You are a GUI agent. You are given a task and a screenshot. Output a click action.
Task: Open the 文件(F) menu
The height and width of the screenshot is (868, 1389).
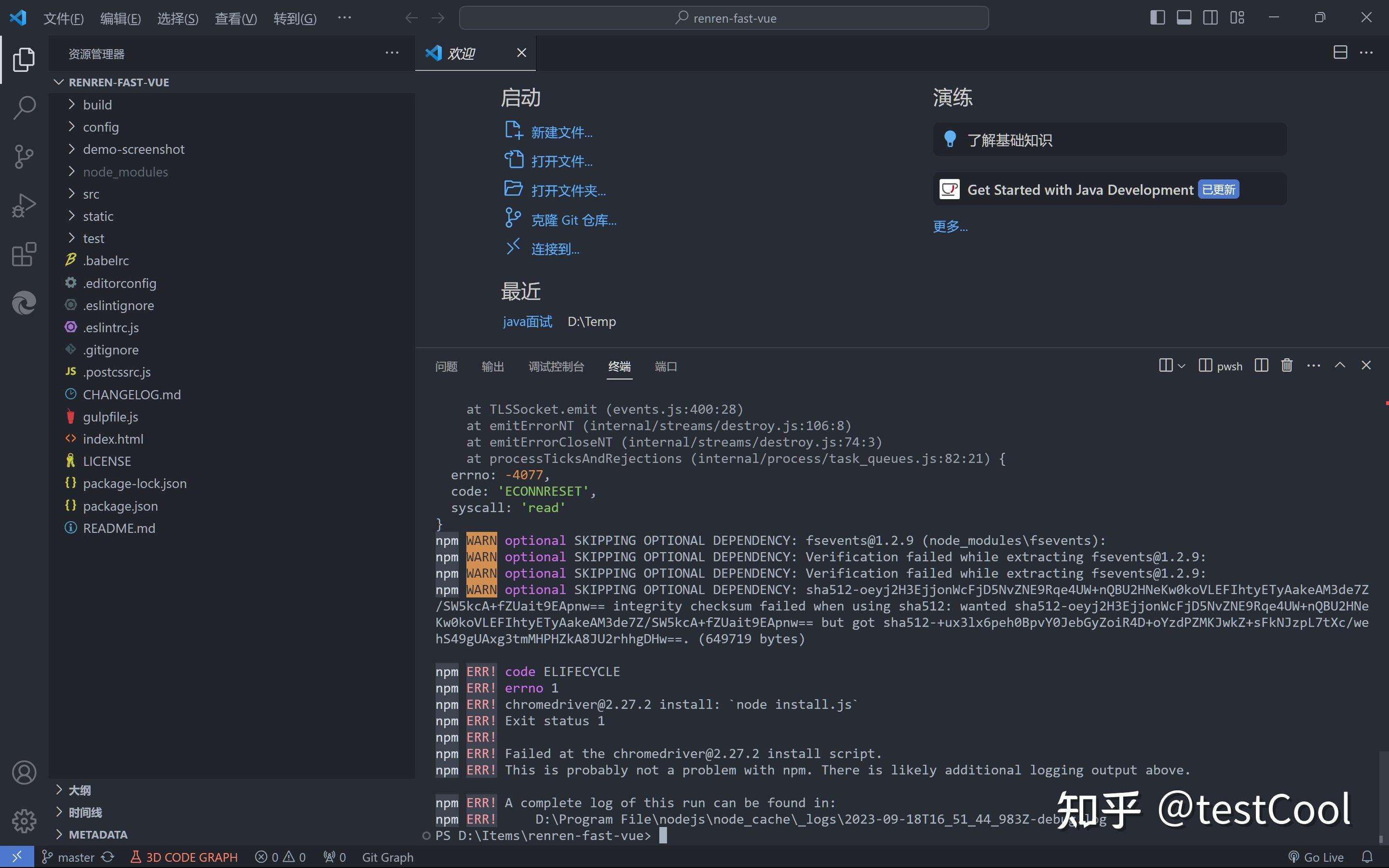click(x=63, y=18)
